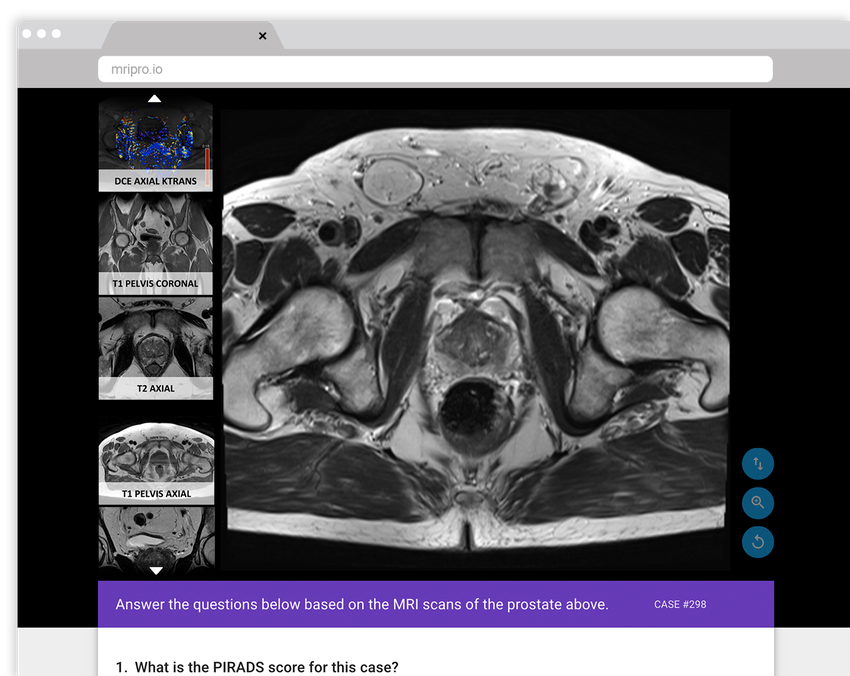View the T2 AXIAL scan series

coord(155,345)
